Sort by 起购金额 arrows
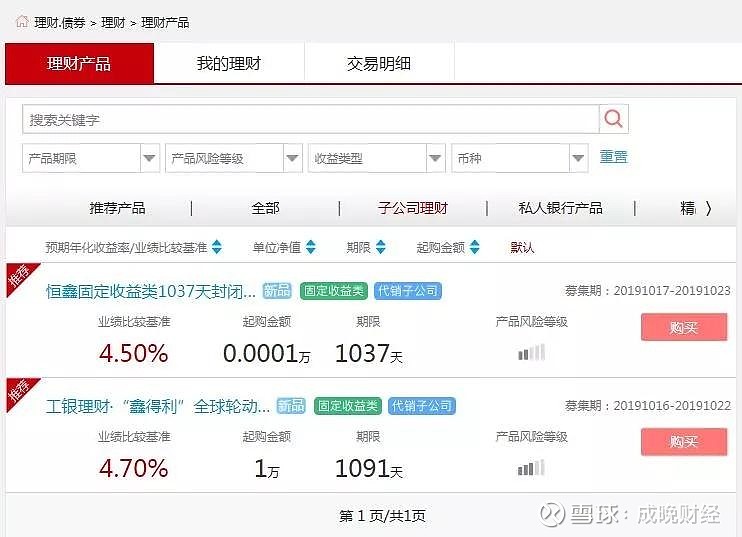 pos(475,247)
